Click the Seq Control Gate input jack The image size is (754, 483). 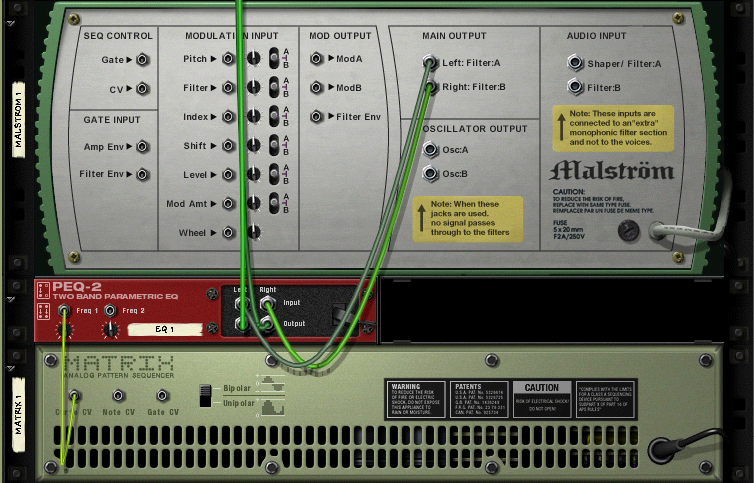tap(142, 60)
